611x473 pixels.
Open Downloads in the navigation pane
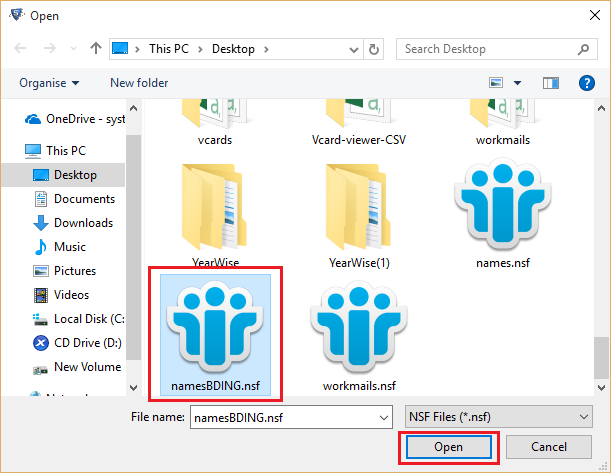pyautogui.click(x=73, y=223)
